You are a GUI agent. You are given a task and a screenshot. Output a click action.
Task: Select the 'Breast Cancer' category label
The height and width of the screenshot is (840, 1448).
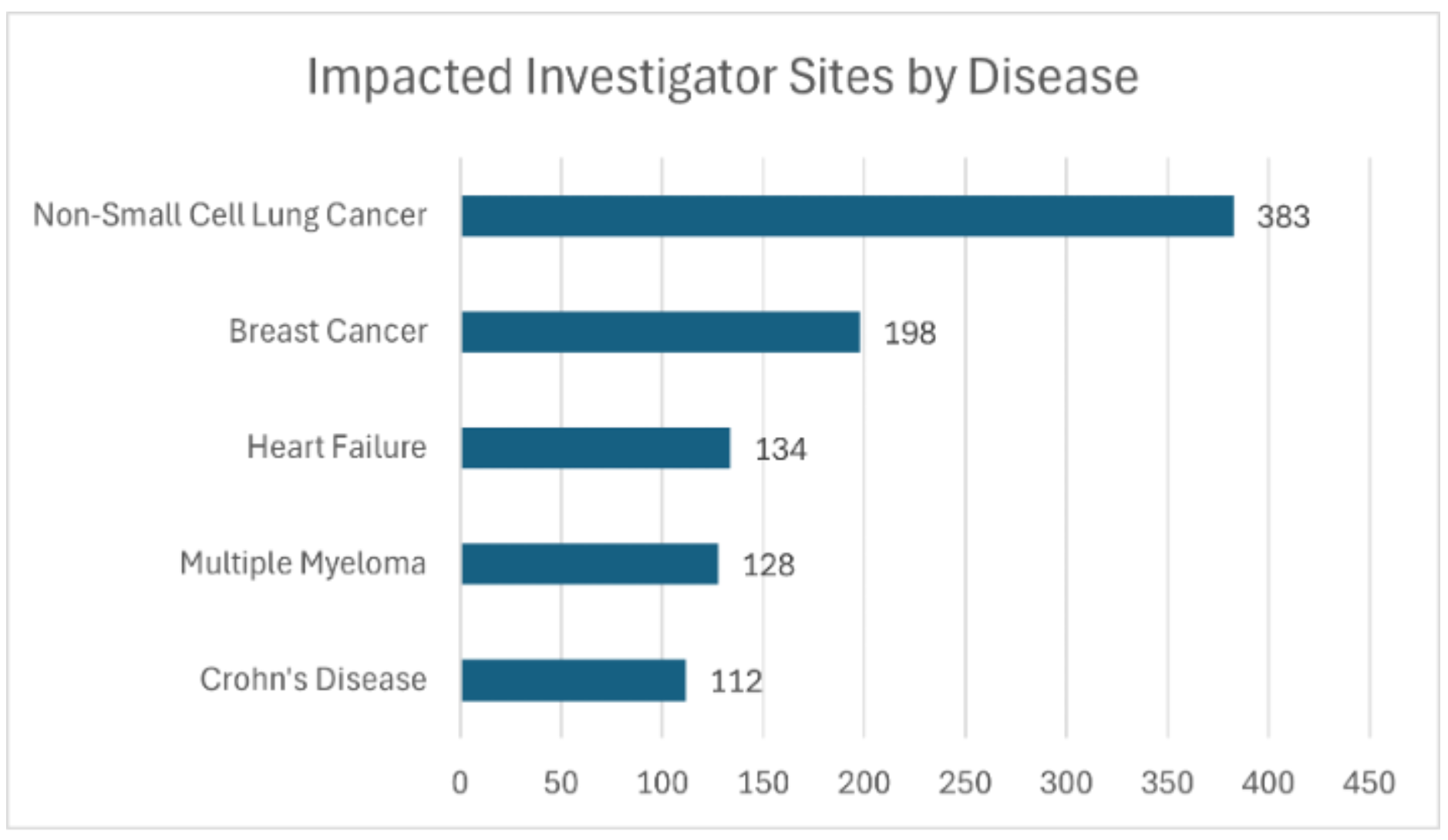[328, 331]
